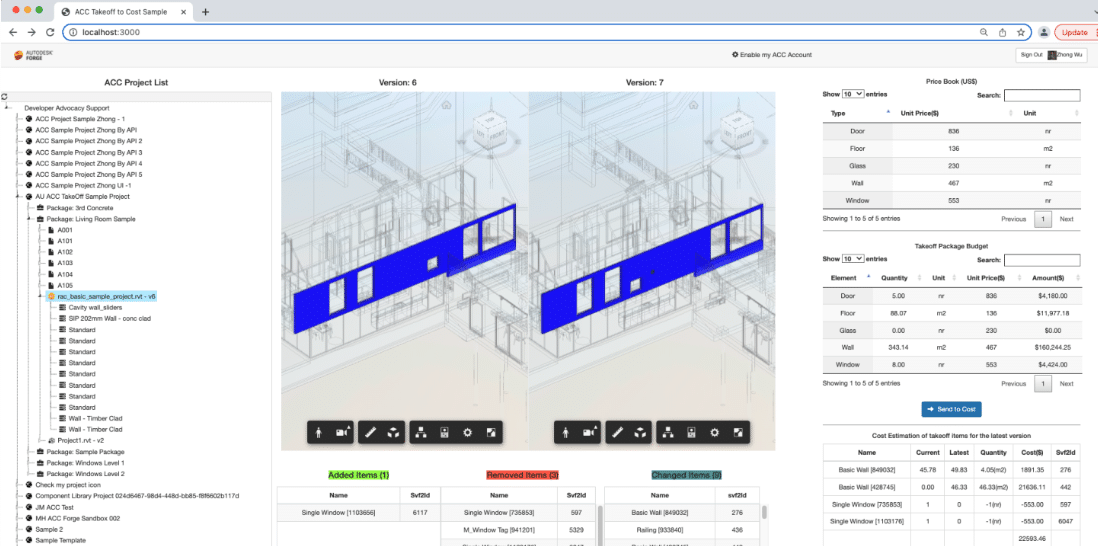Select the Measure tool in Version 7 viewer
This screenshot has height=546, width=1098.
click(x=617, y=433)
